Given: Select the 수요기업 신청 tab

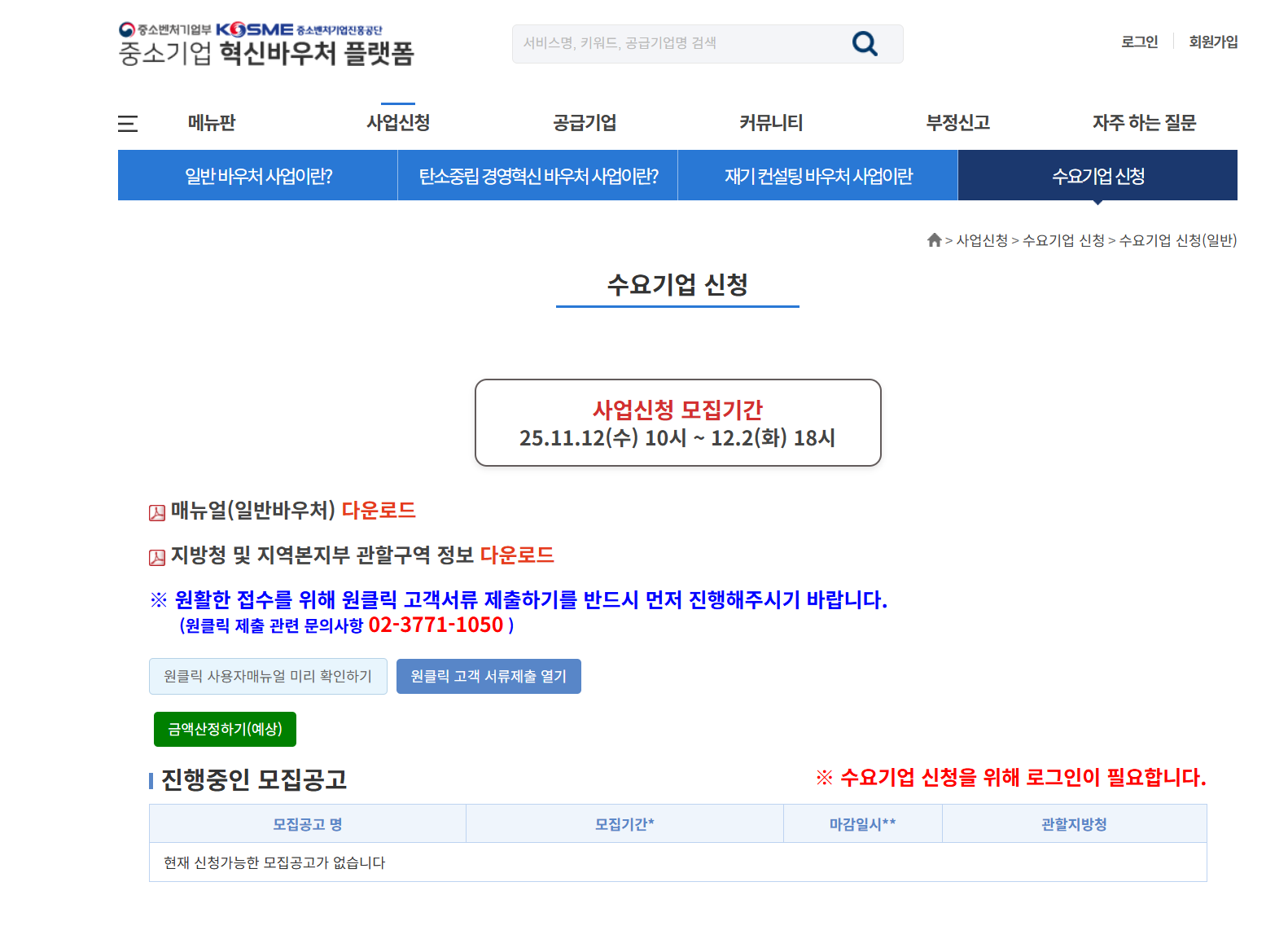Looking at the screenshot, I should coord(1097,176).
